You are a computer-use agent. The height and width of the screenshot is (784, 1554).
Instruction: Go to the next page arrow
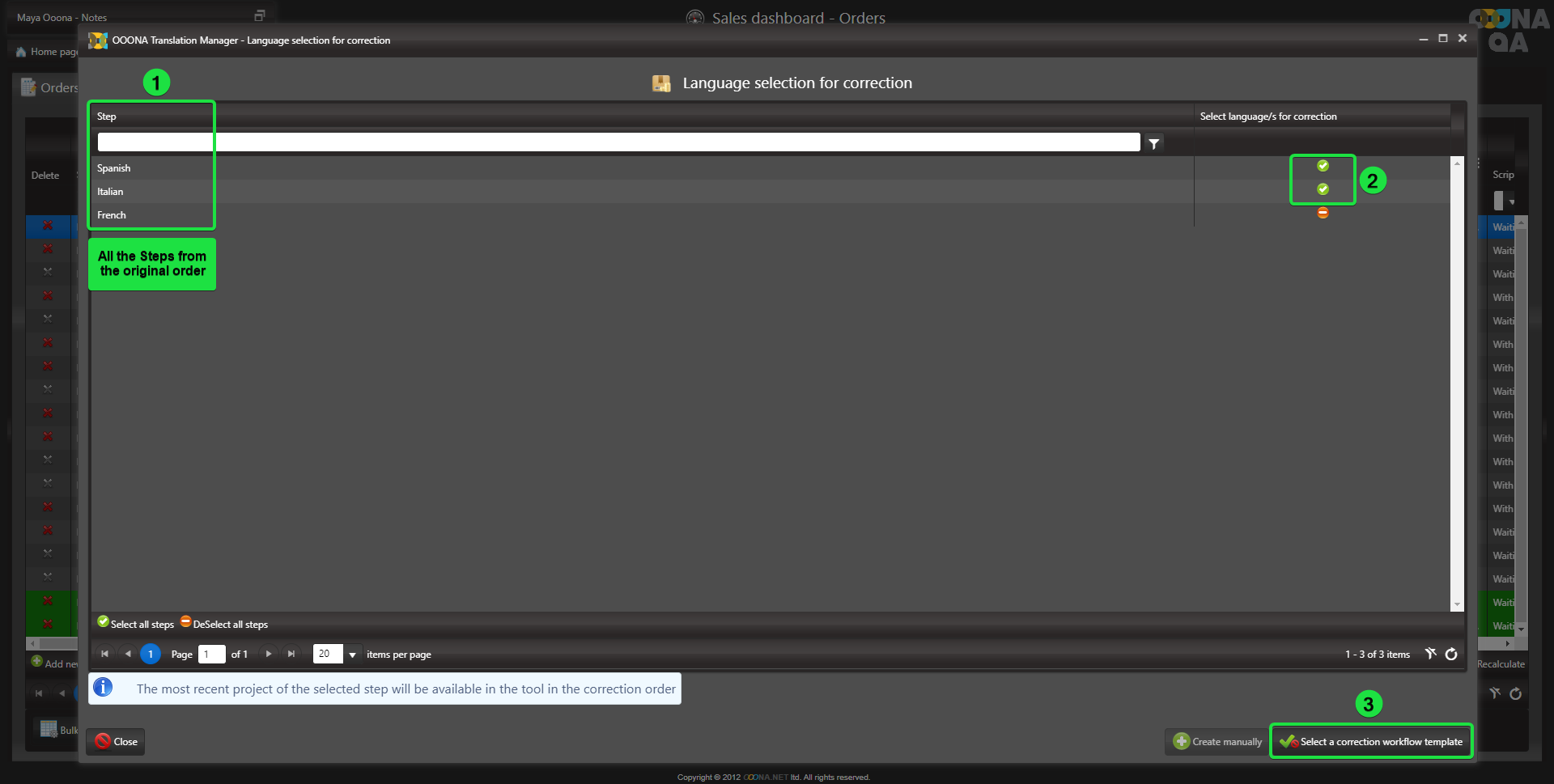pos(269,654)
